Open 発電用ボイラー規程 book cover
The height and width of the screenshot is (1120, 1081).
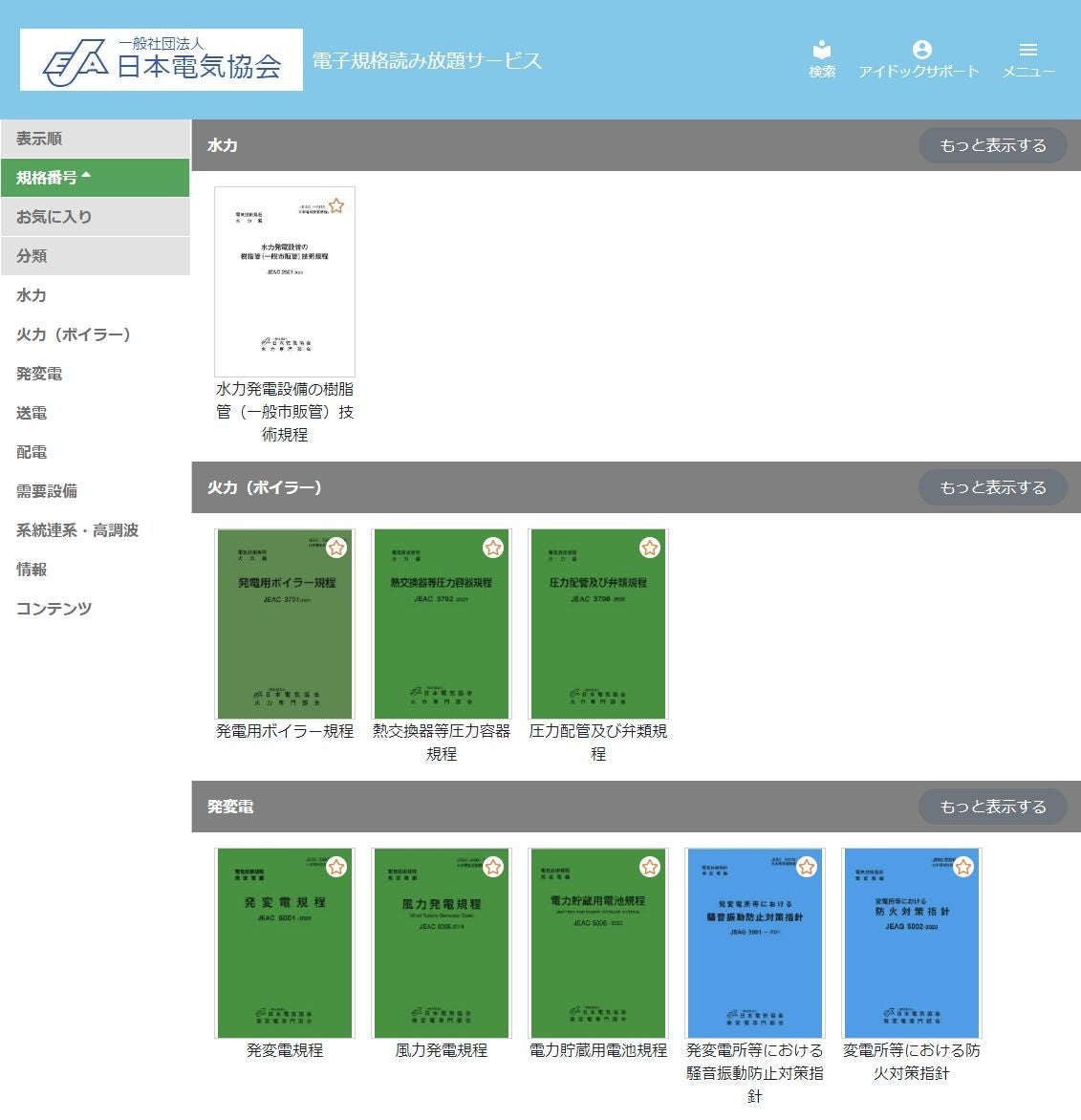pyautogui.click(x=285, y=624)
